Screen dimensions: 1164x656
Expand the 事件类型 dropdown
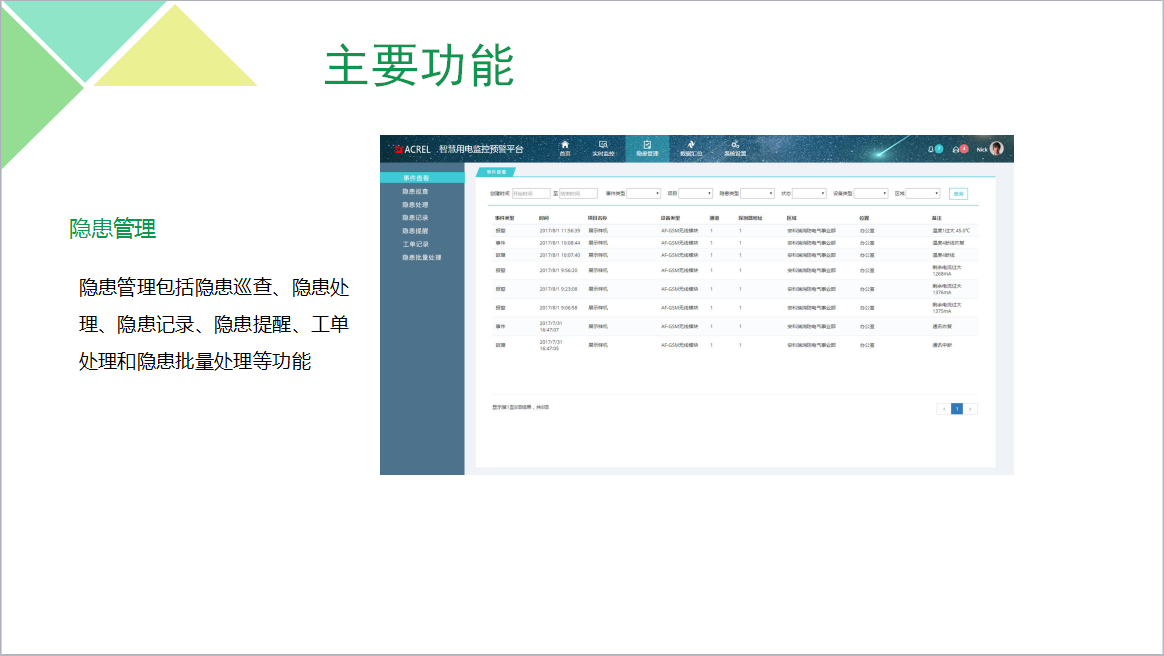point(644,194)
